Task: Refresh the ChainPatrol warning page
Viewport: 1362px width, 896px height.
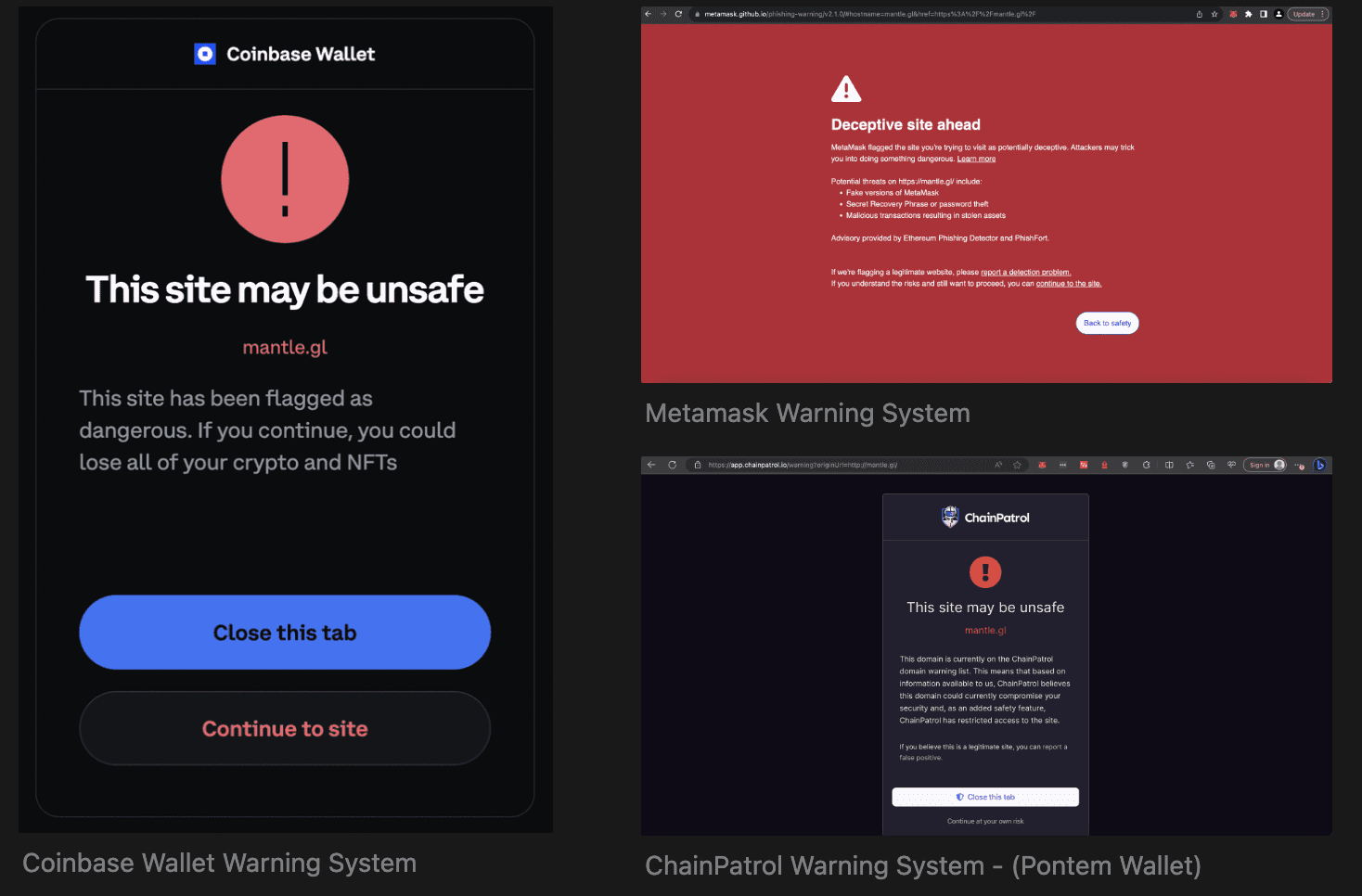Action: coord(672,465)
